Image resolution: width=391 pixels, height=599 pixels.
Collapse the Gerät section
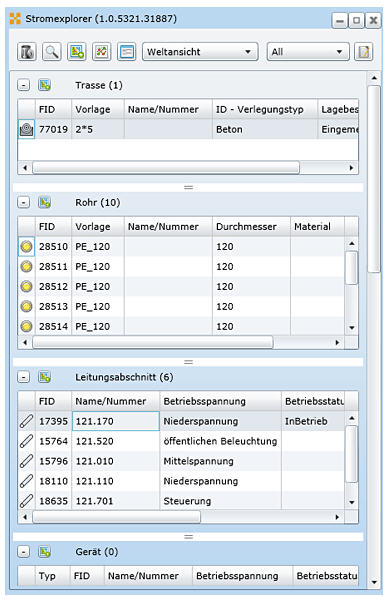pyautogui.click(x=24, y=552)
